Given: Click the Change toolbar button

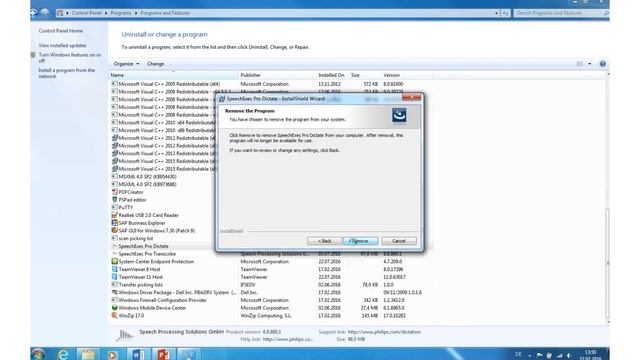Looking at the screenshot, I should coord(155,64).
